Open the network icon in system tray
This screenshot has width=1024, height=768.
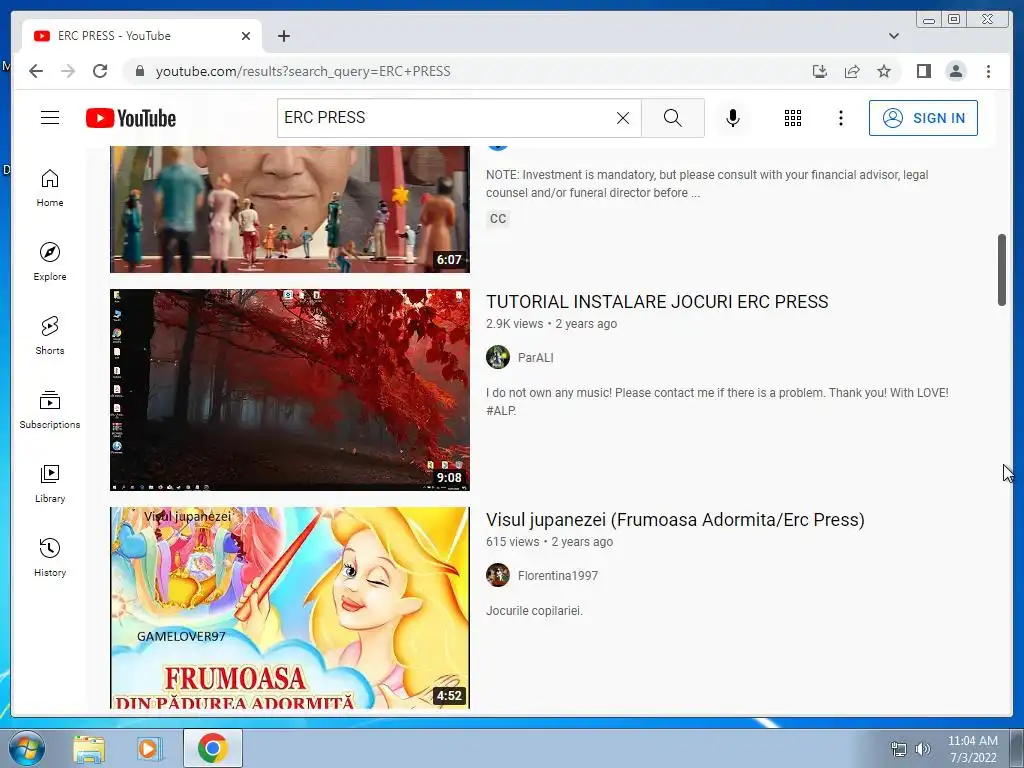point(899,749)
